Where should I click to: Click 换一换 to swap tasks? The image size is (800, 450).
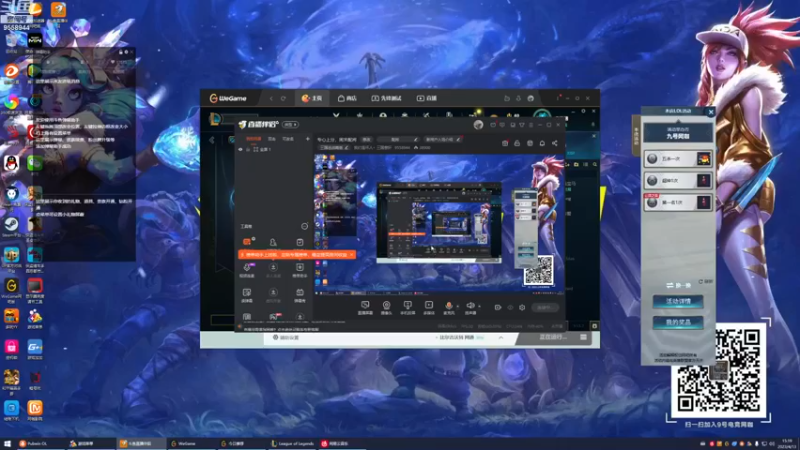pos(678,285)
